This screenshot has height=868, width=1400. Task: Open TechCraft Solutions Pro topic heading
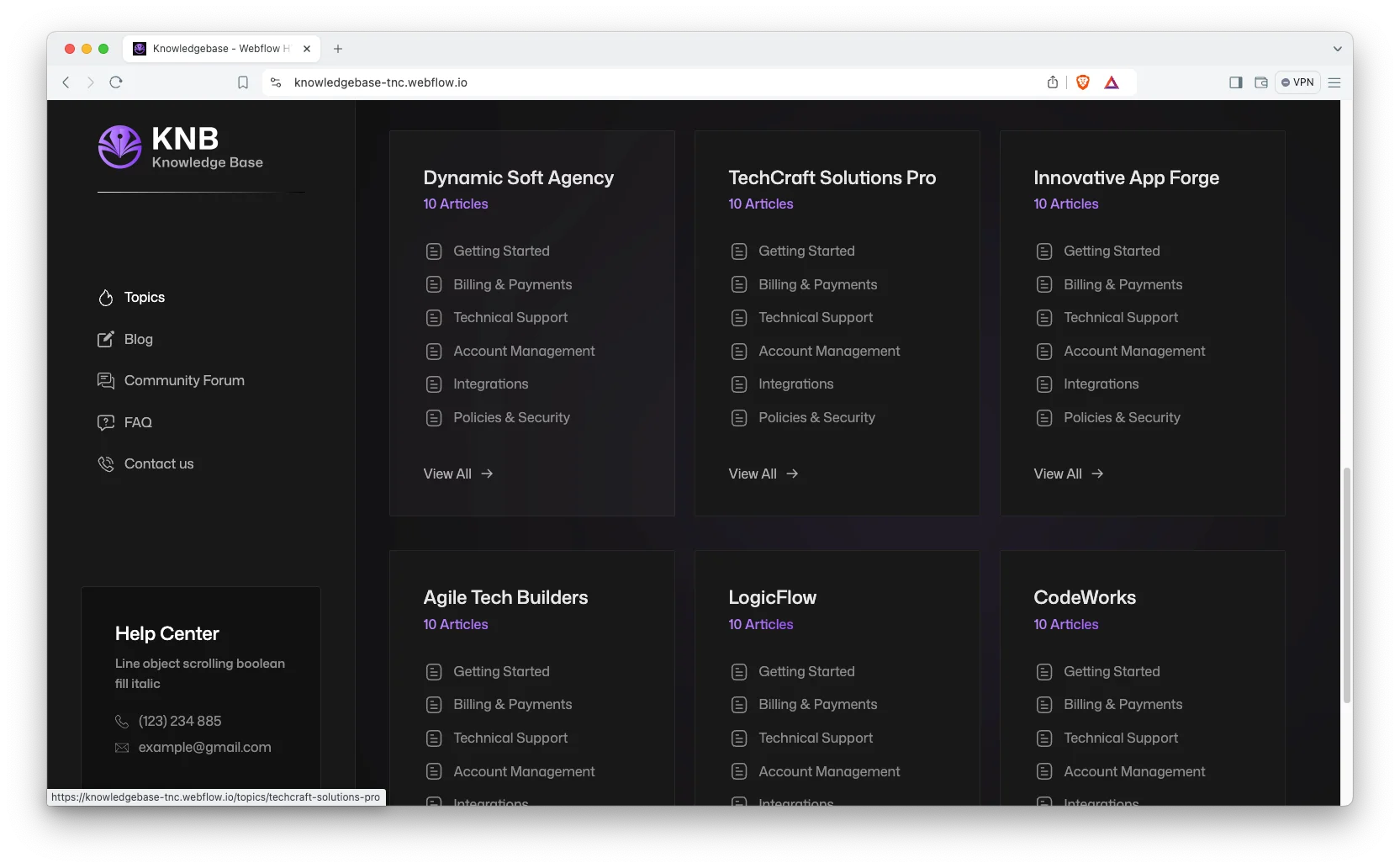pos(832,177)
